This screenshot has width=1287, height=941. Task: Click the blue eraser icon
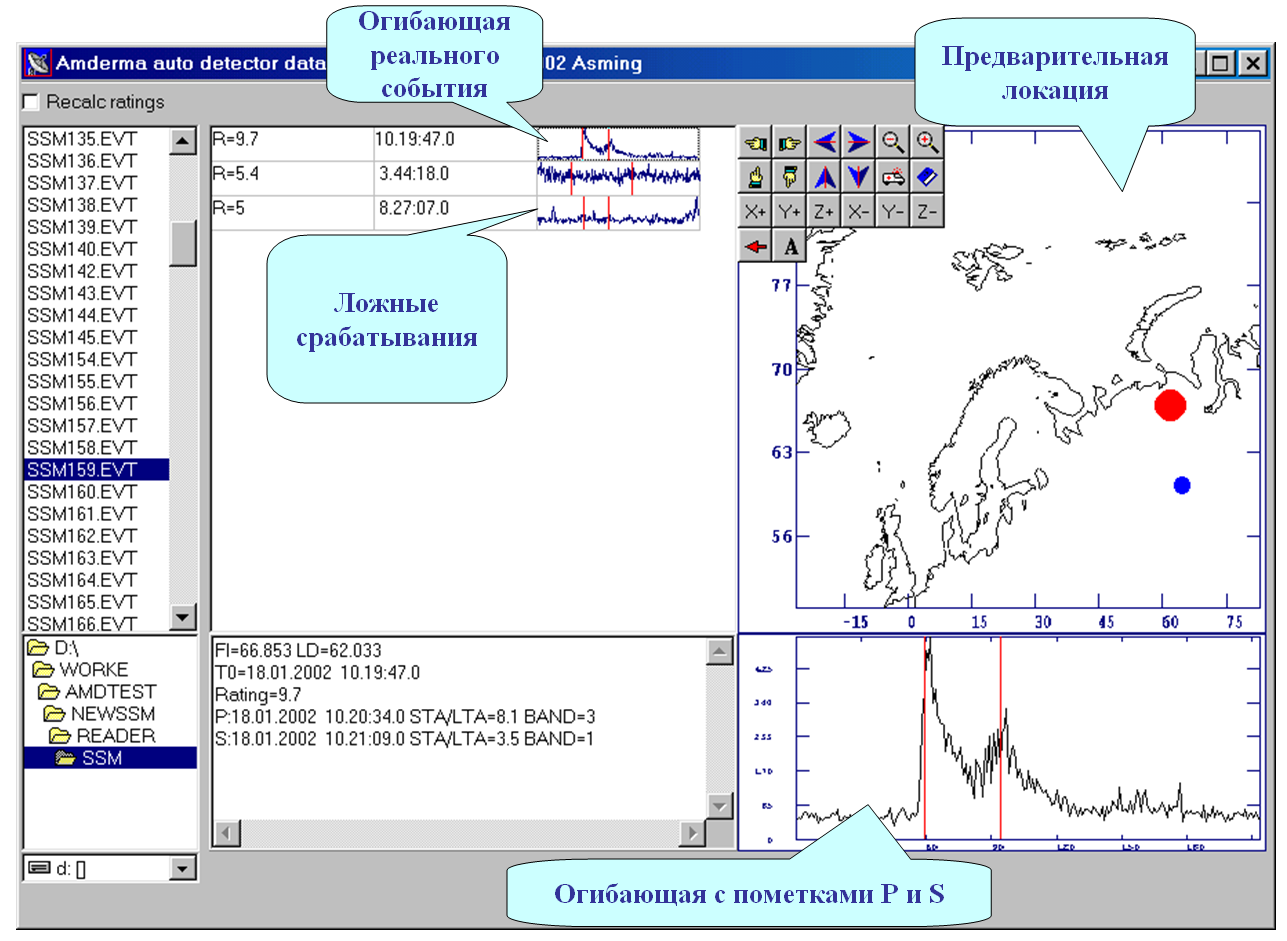(x=927, y=177)
